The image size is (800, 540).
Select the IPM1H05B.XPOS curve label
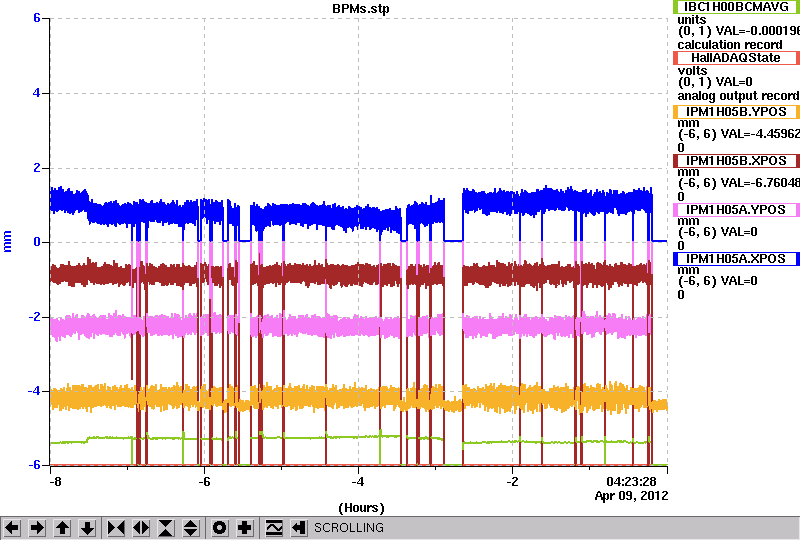[736, 161]
